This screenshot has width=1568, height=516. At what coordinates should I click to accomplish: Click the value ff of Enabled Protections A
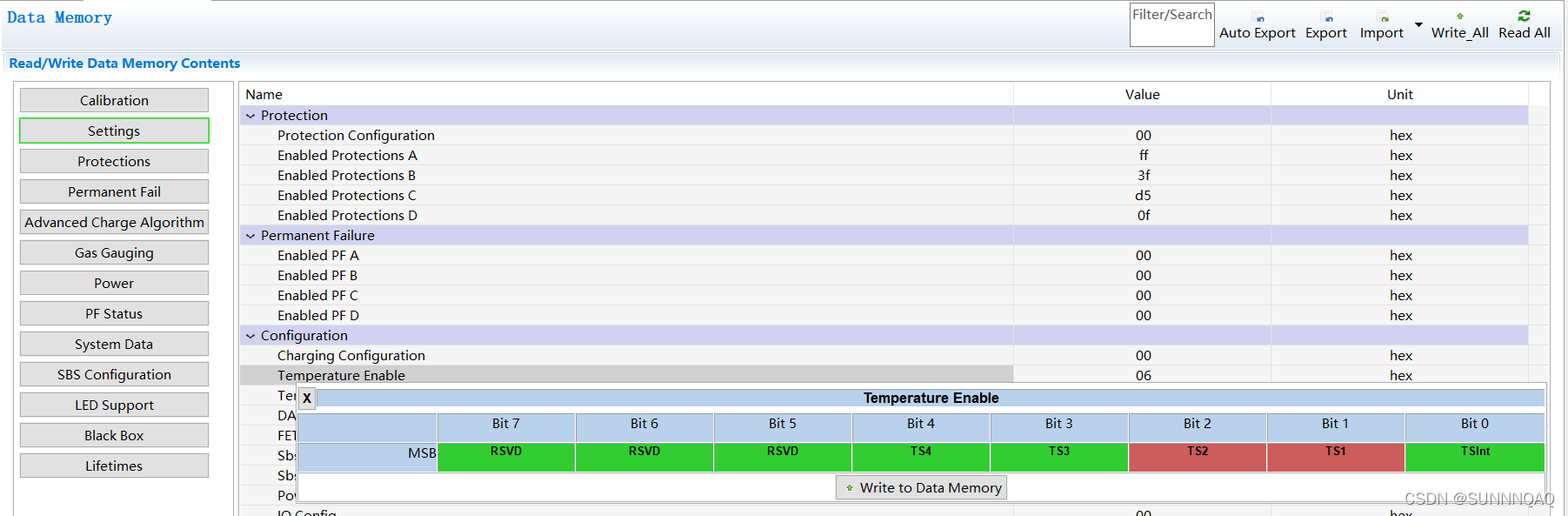coord(1143,155)
